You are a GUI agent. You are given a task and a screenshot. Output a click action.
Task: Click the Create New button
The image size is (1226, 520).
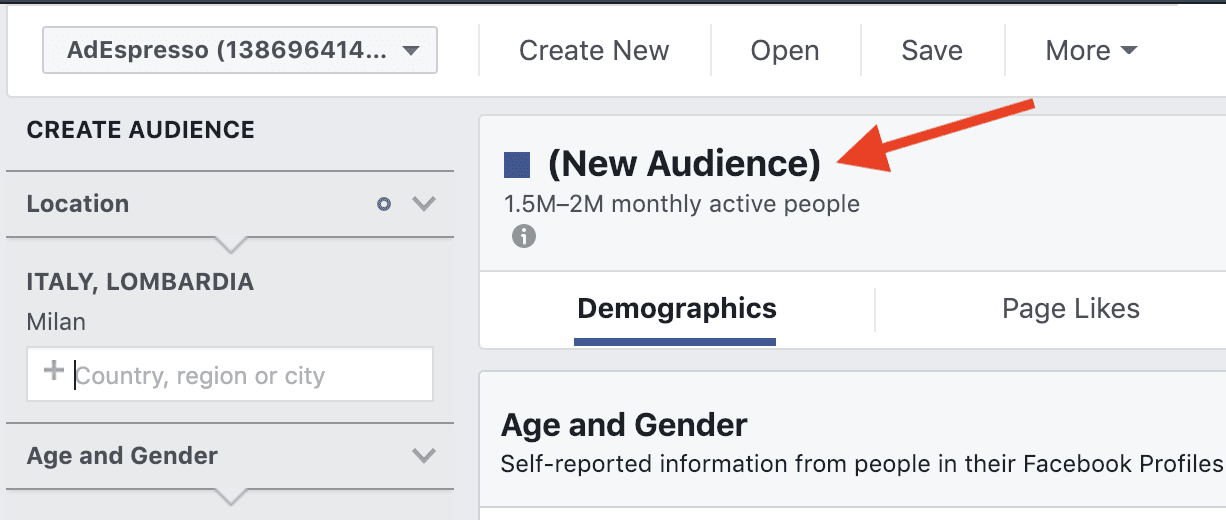click(x=594, y=50)
